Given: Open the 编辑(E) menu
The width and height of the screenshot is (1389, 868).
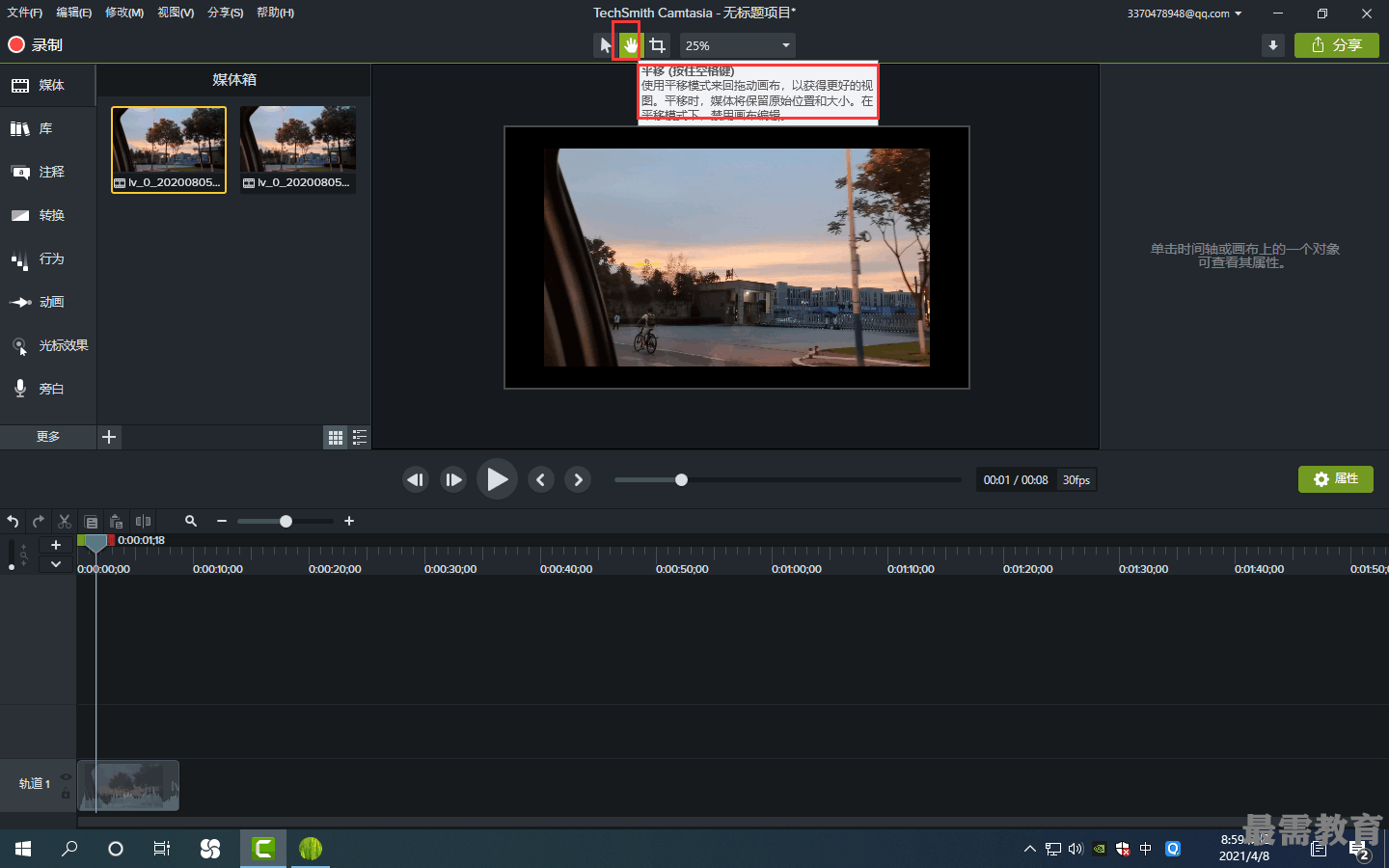Looking at the screenshot, I should 74,13.
